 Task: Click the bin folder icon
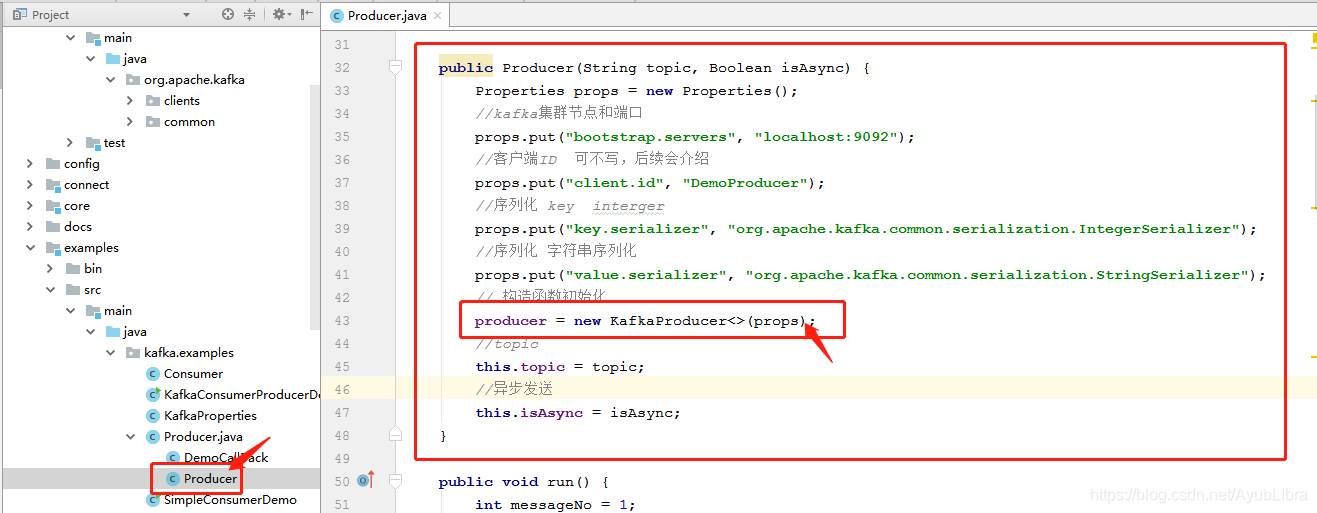click(73, 269)
